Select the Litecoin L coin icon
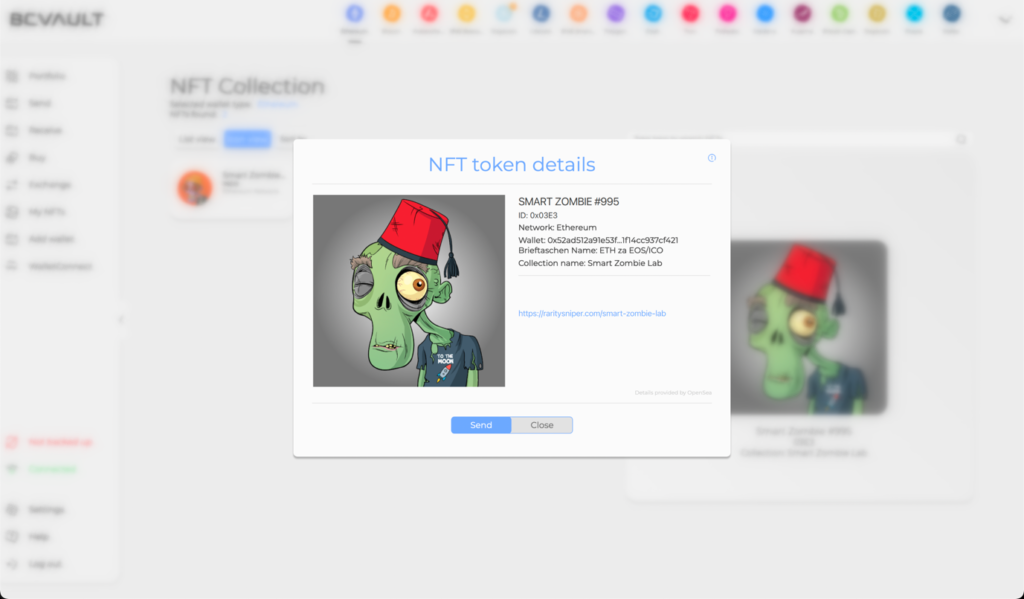 541,13
